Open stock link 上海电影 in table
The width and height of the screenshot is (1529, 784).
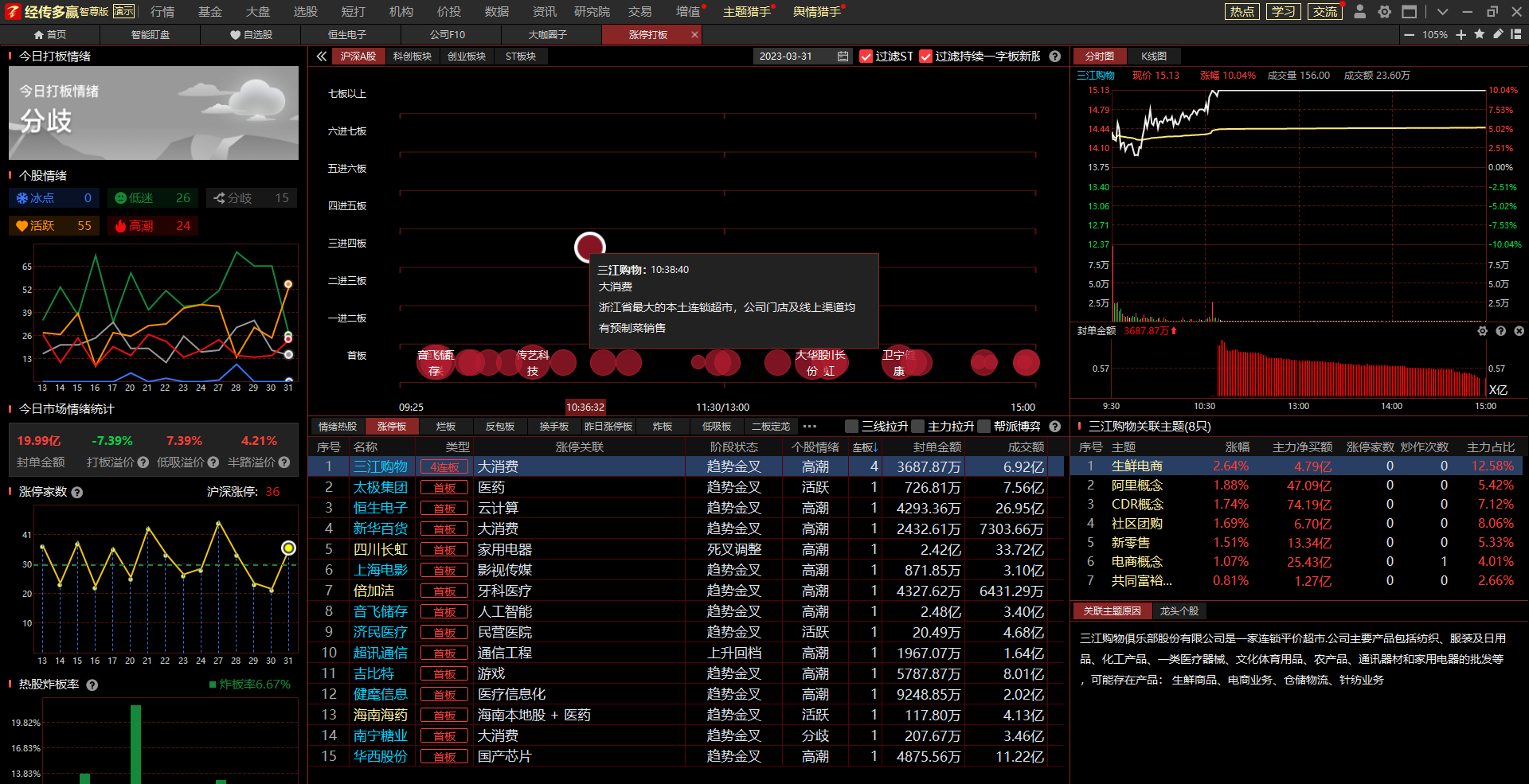coord(380,570)
